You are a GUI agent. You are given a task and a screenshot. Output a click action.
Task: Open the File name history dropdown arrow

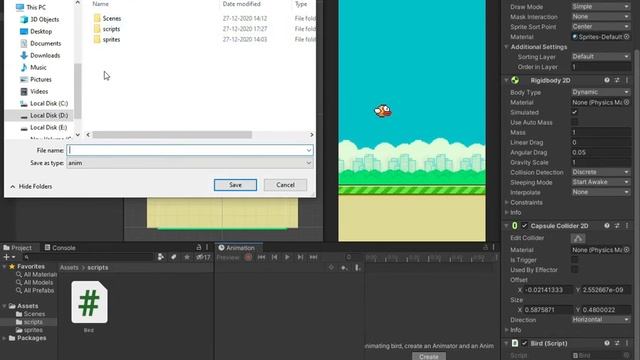(309, 150)
